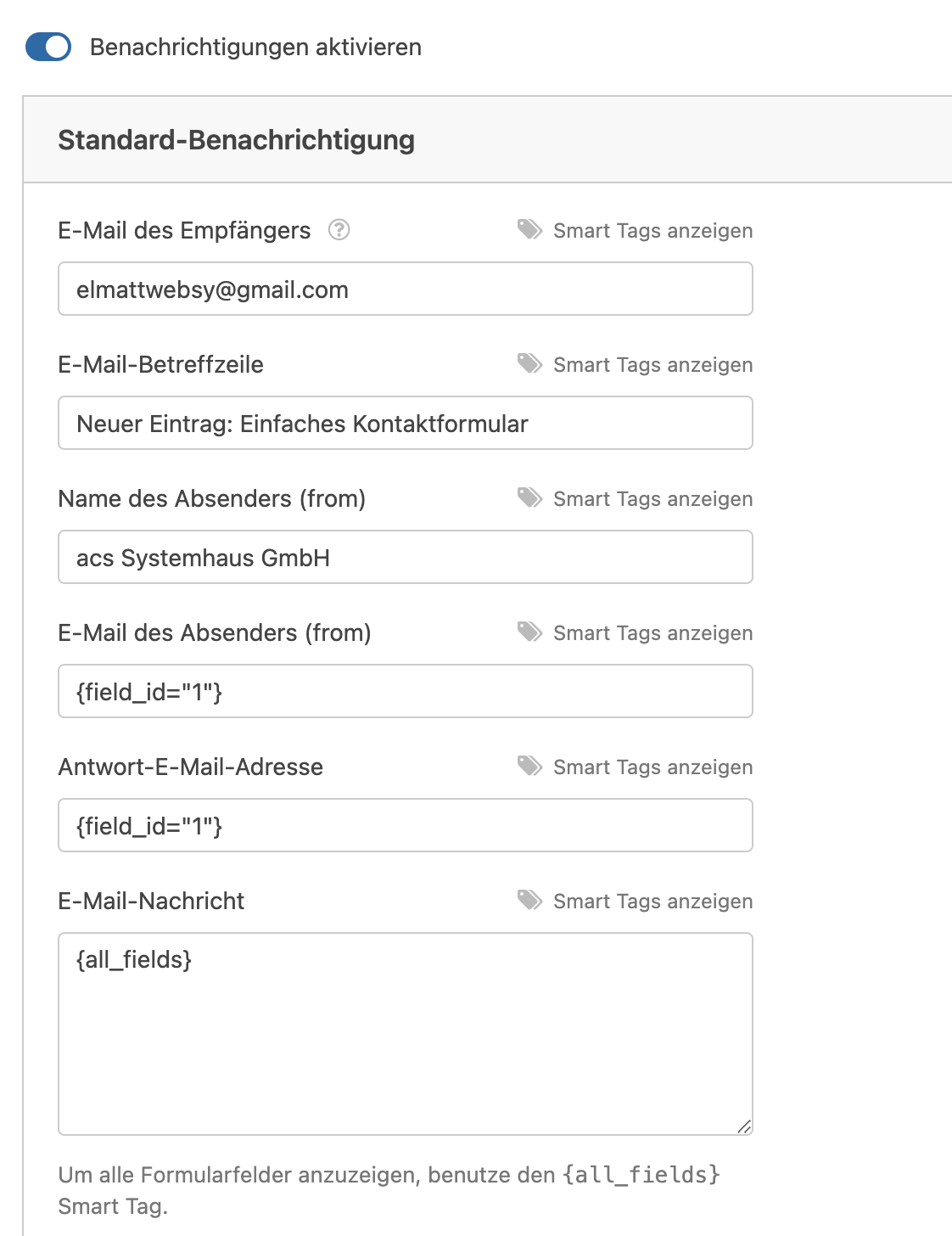
Task: Click the E-Mail des Absenders input field
Action: click(405, 692)
